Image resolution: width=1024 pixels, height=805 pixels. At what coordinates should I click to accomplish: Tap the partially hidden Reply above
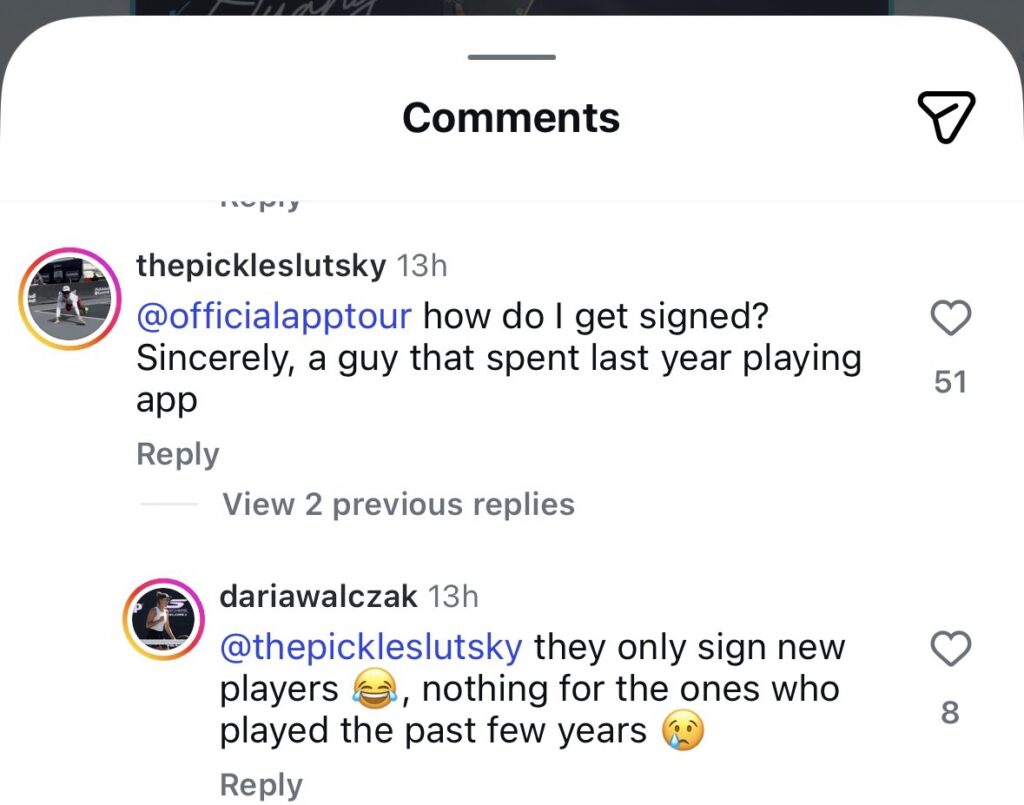261,204
